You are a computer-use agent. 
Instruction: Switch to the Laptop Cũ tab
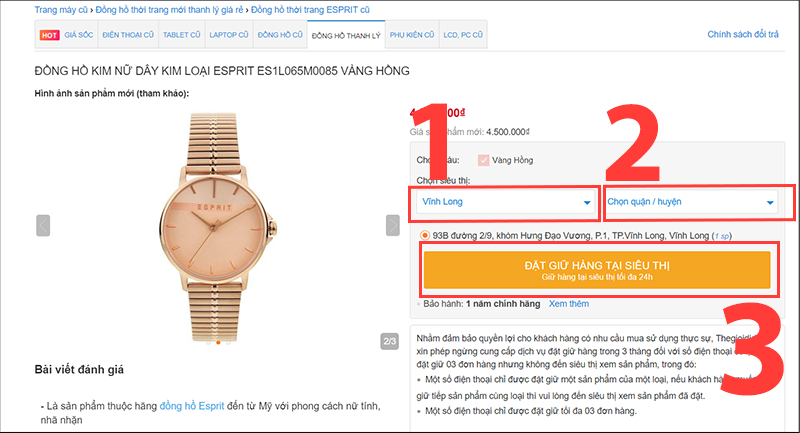point(229,35)
